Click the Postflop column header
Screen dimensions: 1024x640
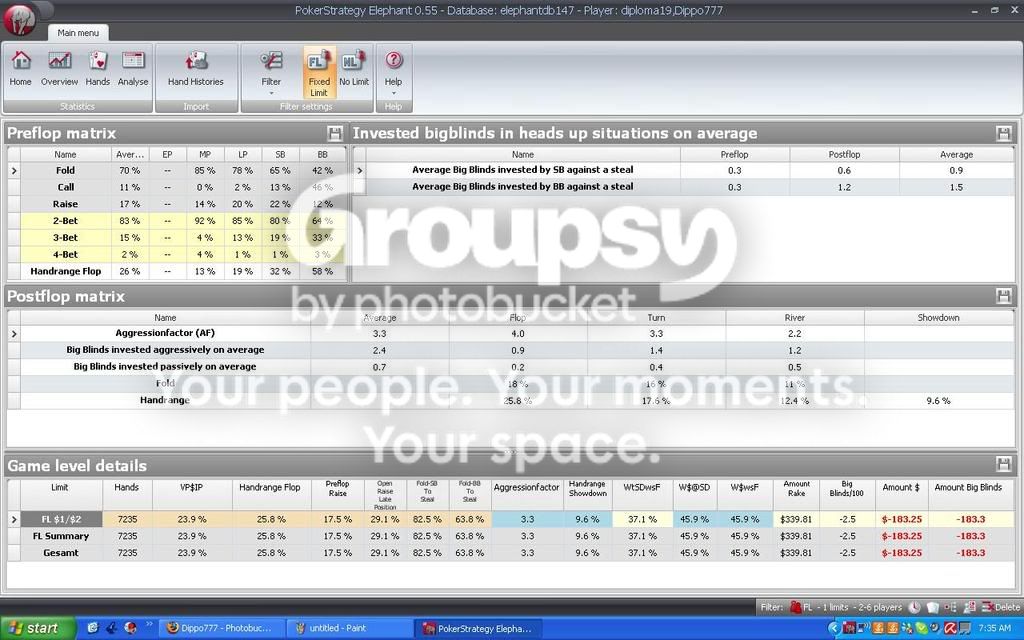click(844, 155)
